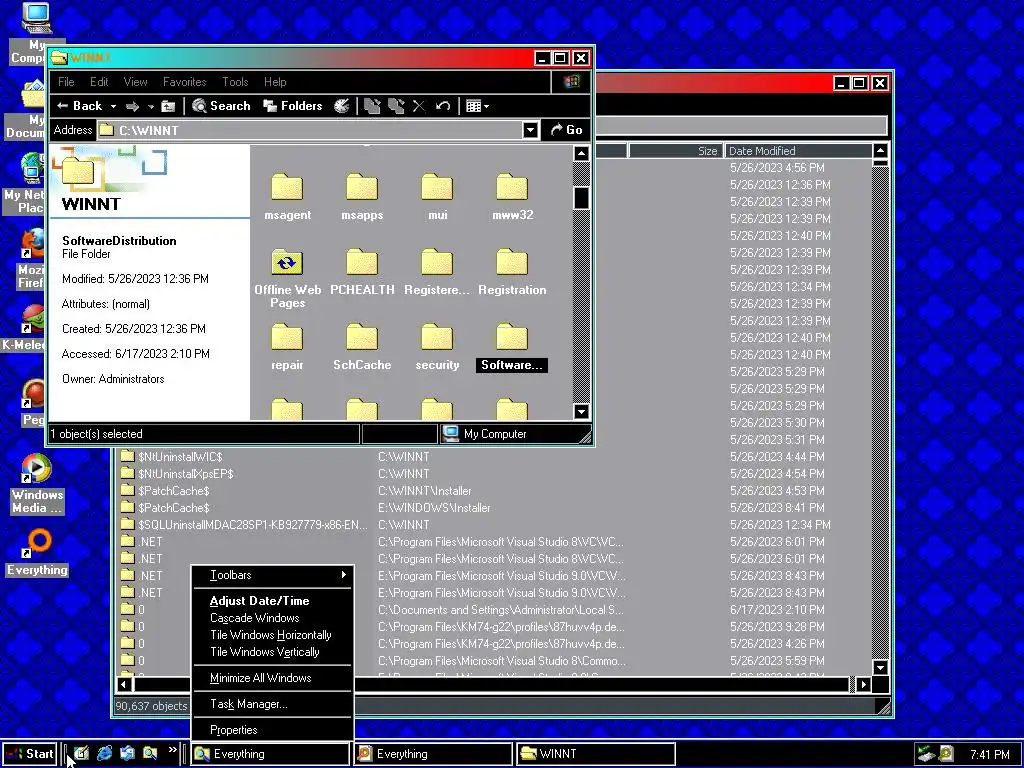Click the 7:41 PM system clock
The height and width of the screenshot is (768, 1024).
pos(989,754)
